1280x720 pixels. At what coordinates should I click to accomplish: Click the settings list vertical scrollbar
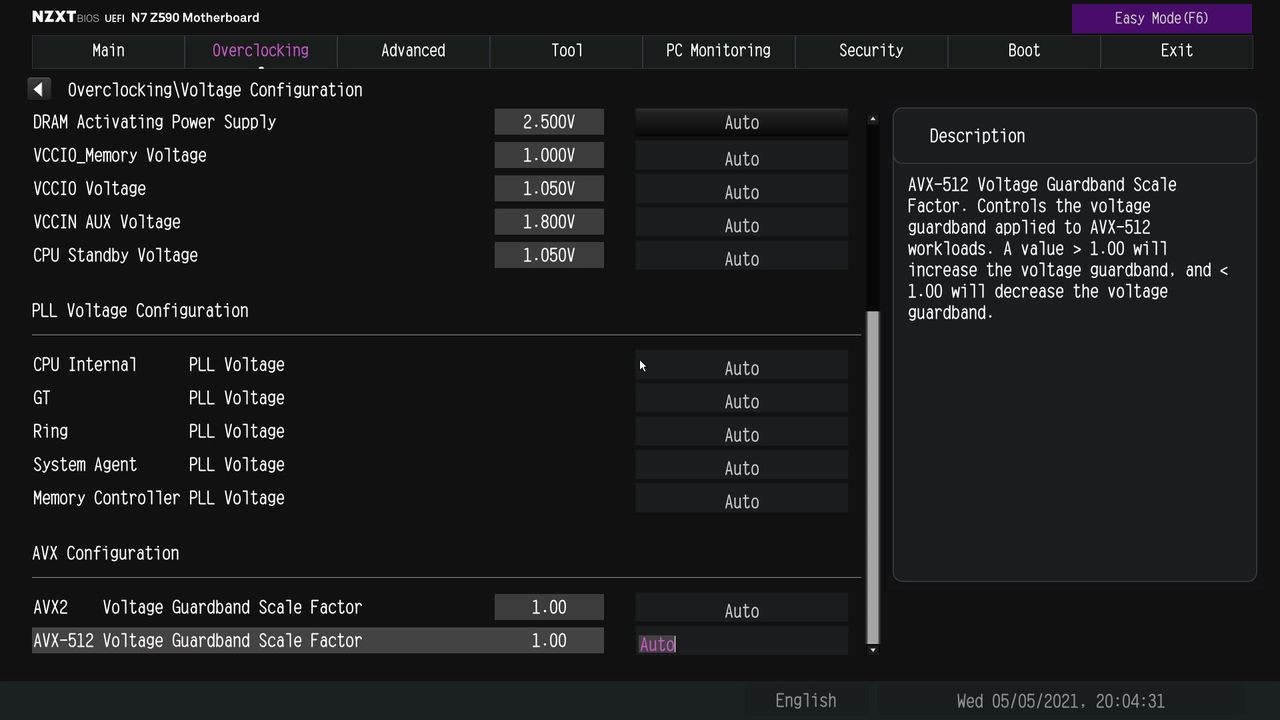point(873,477)
